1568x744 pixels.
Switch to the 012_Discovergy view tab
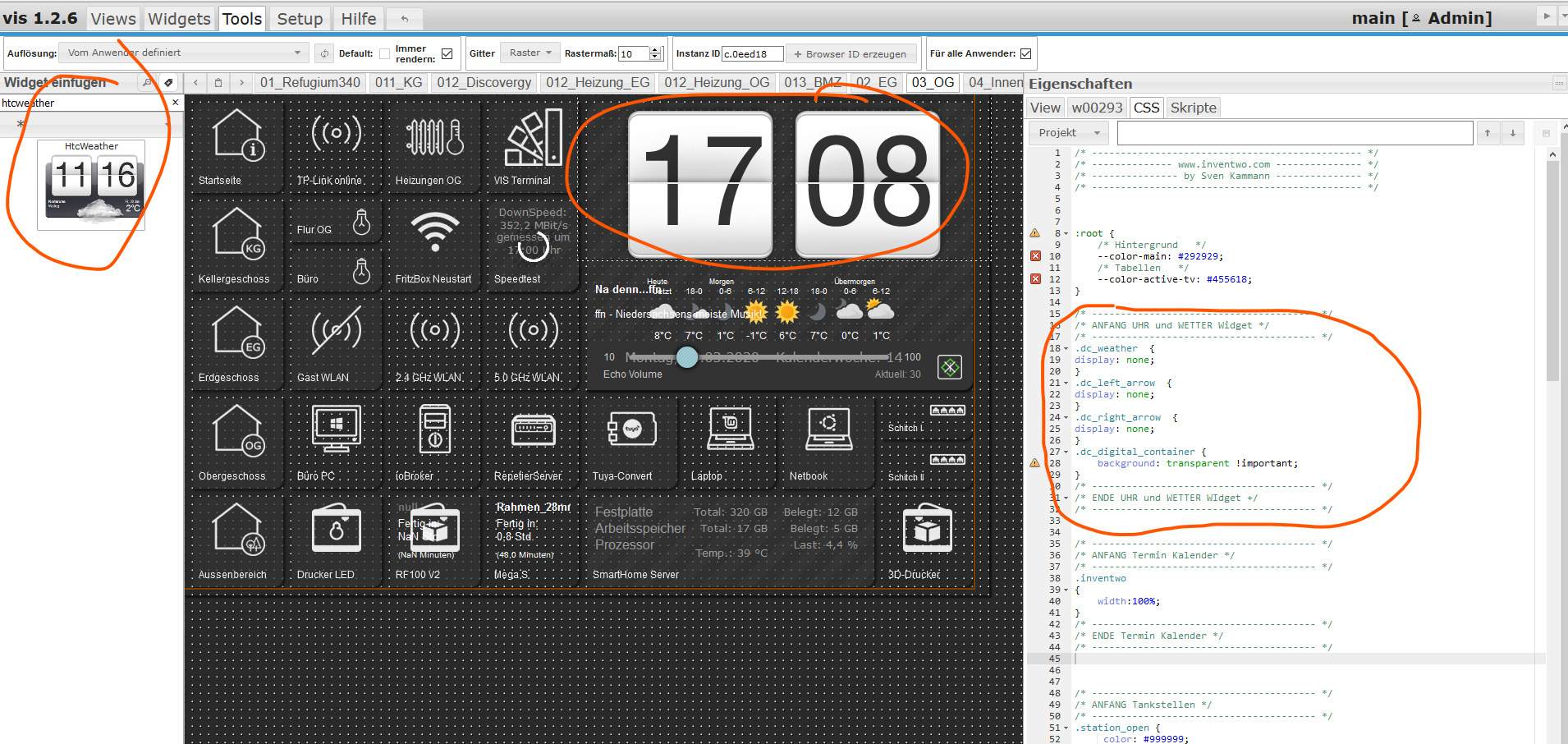tap(484, 82)
